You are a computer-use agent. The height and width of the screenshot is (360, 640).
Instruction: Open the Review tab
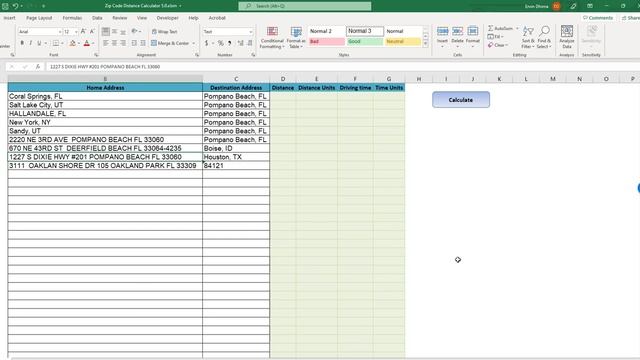coord(120,18)
